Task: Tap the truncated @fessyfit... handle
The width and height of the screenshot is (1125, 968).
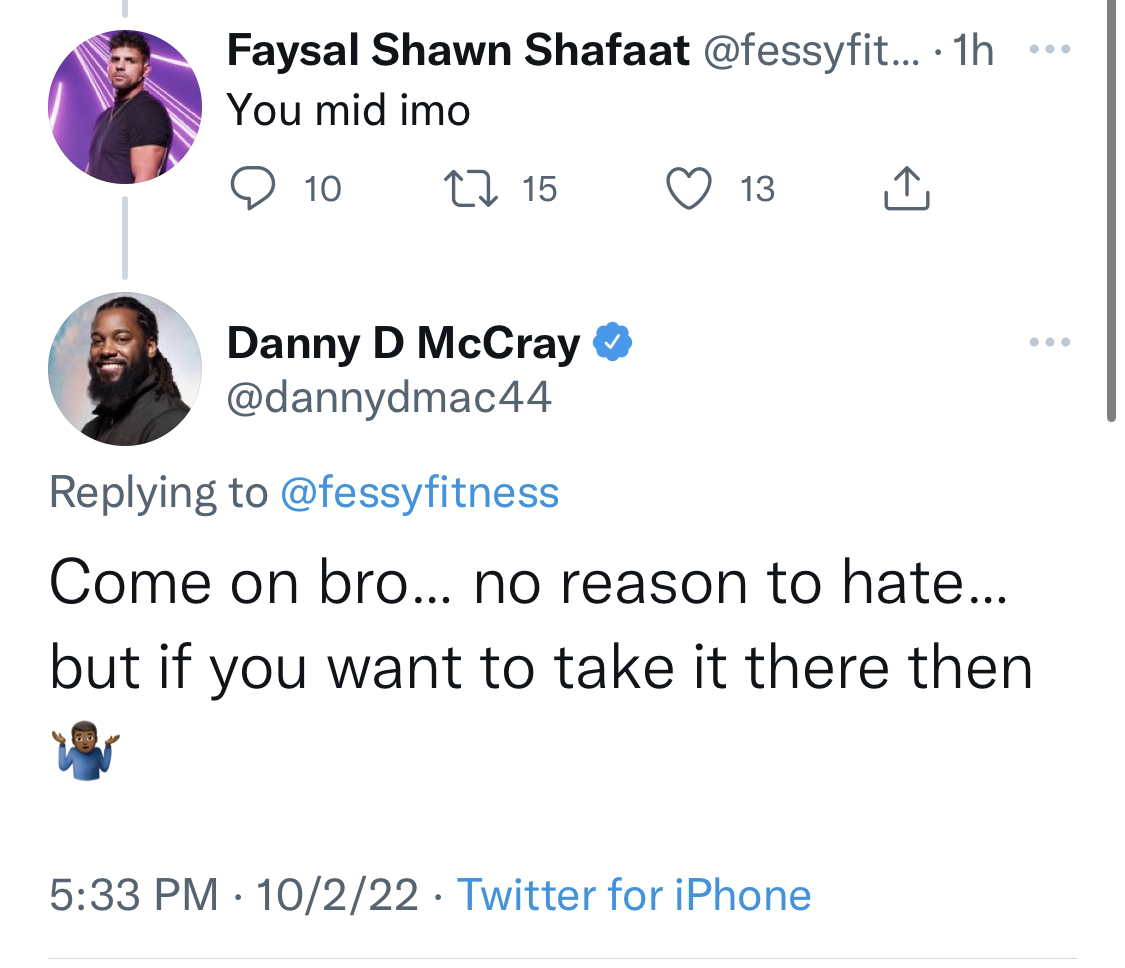Action: tap(811, 51)
